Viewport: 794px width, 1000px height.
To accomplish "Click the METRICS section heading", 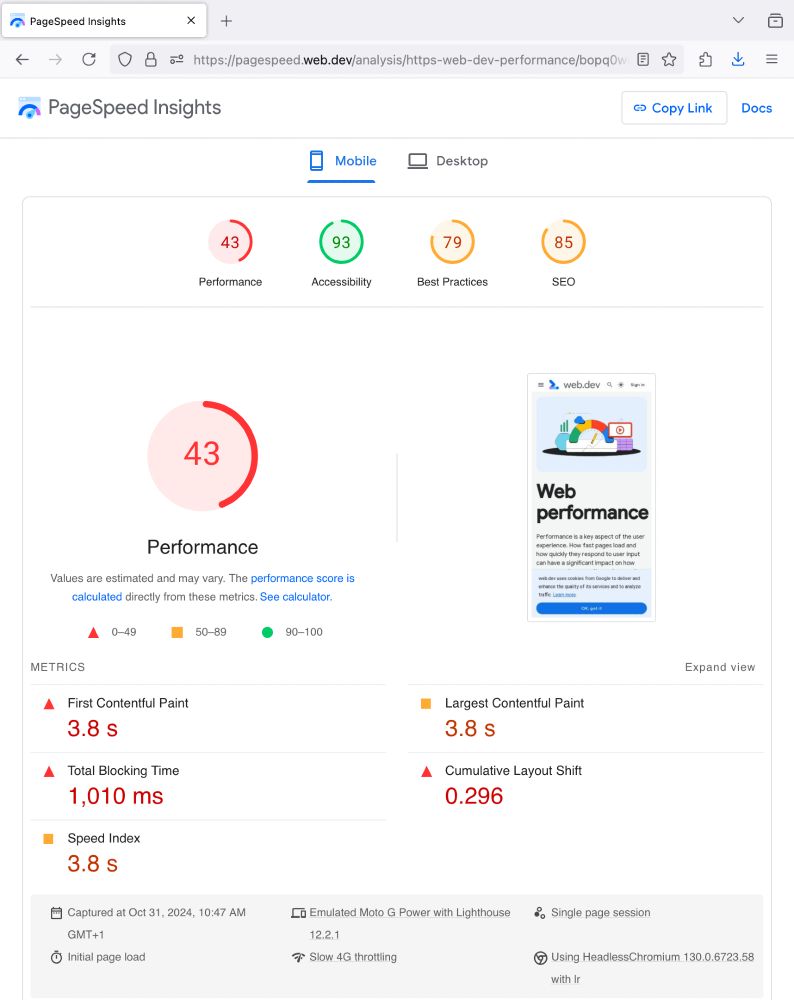I will click(57, 667).
